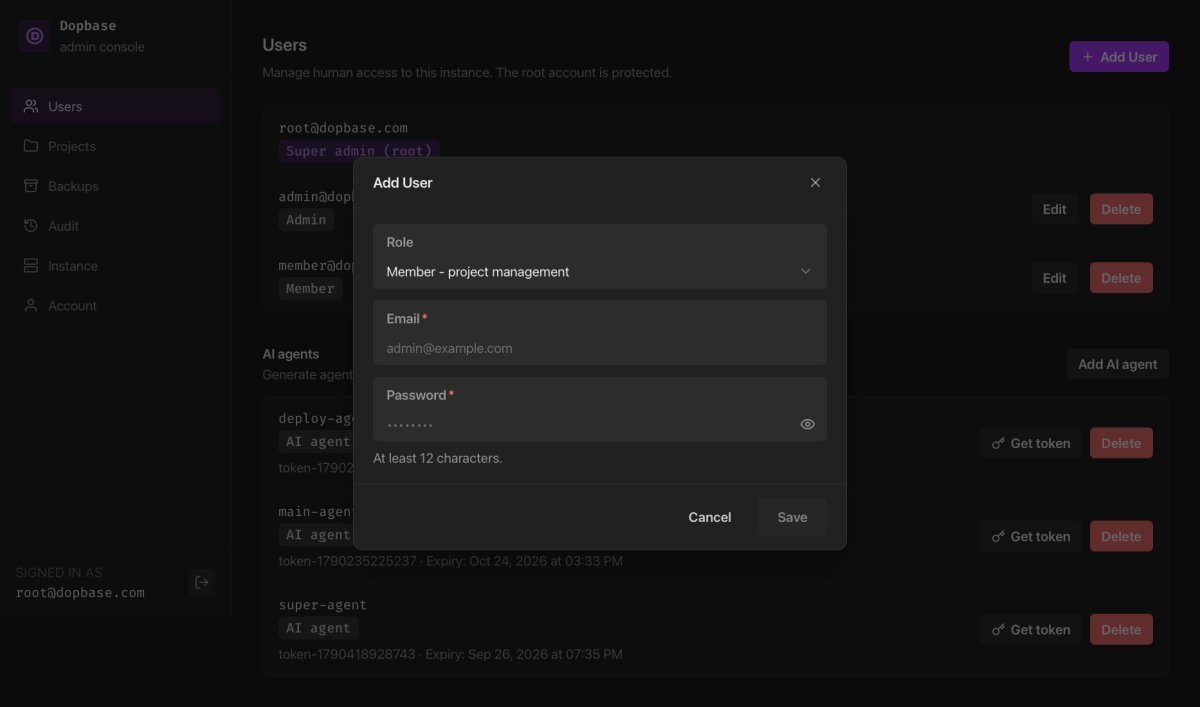1200x707 pixels.
Task: Get token for deploy-agent
Action: coord(1030,443)
